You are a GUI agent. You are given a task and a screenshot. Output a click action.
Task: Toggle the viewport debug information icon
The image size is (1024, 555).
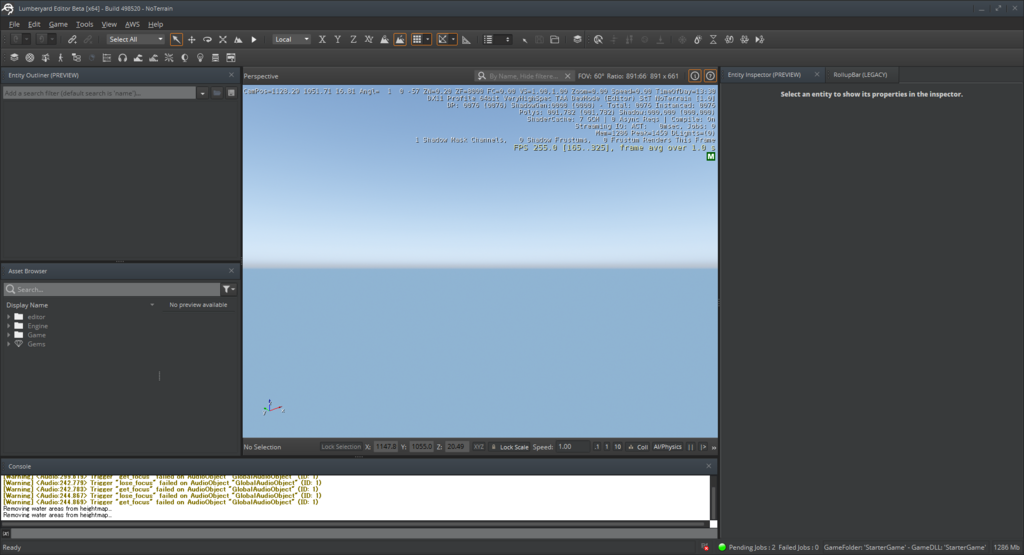695,76
